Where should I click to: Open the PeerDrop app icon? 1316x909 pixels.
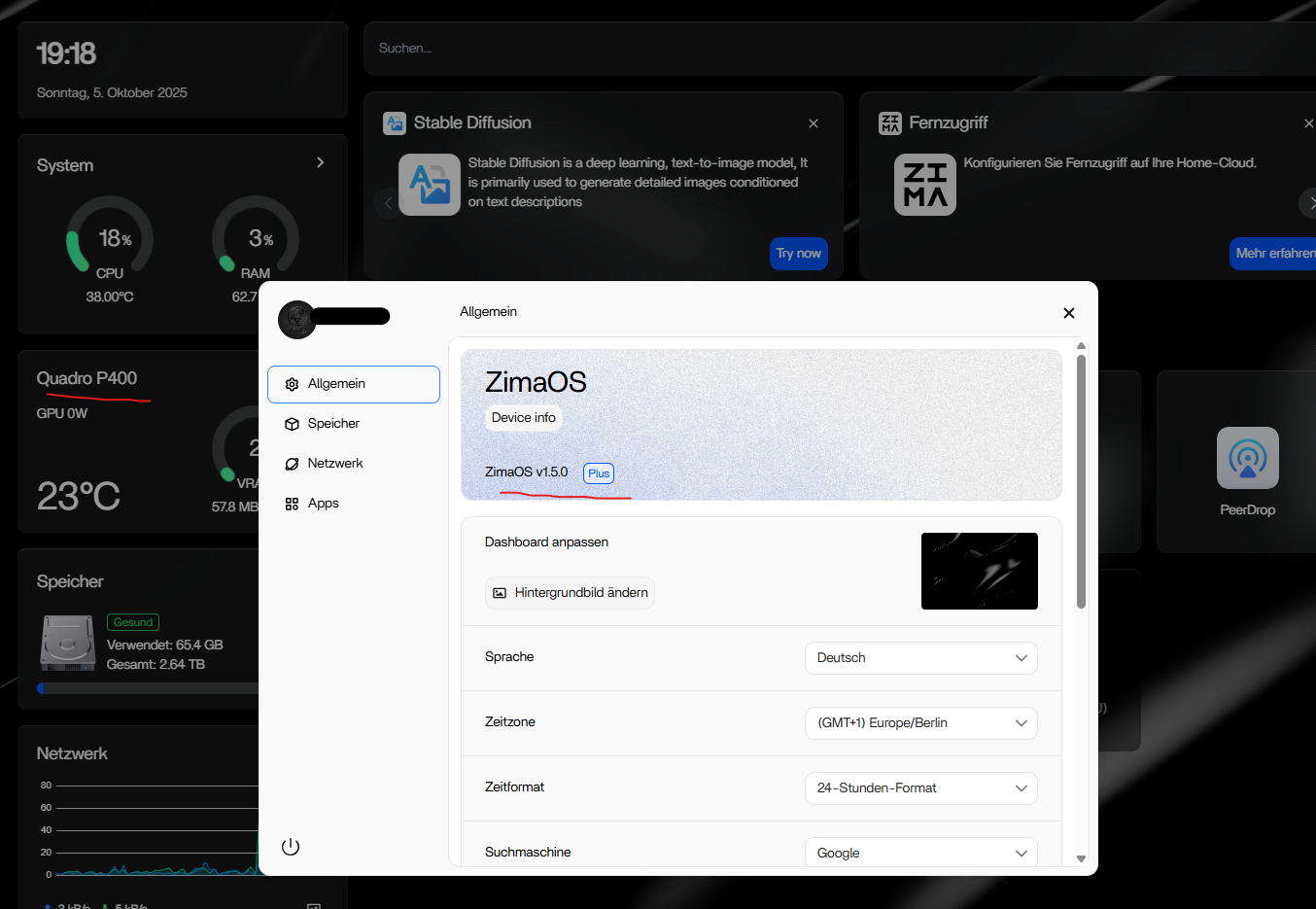1248,458
